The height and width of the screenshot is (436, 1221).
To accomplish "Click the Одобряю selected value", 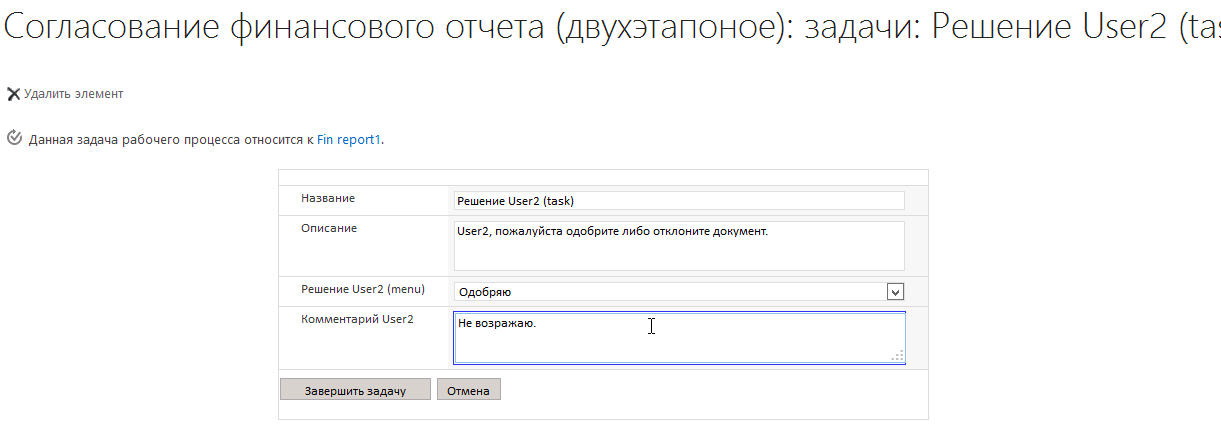I will tap(485, 292).
